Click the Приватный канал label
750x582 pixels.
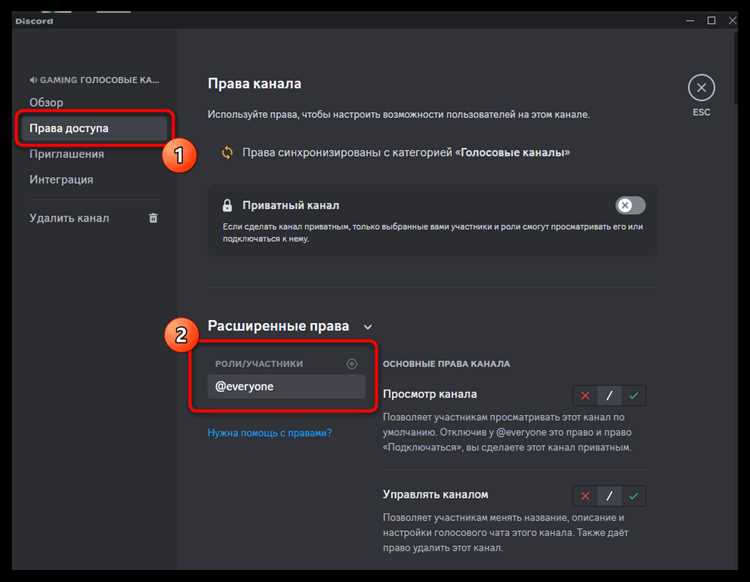290,205
